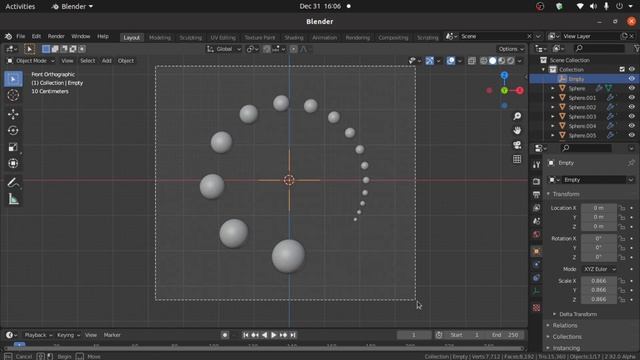Toggle viewport overlays
Screen dimensions: 640x360
point(451,61)
